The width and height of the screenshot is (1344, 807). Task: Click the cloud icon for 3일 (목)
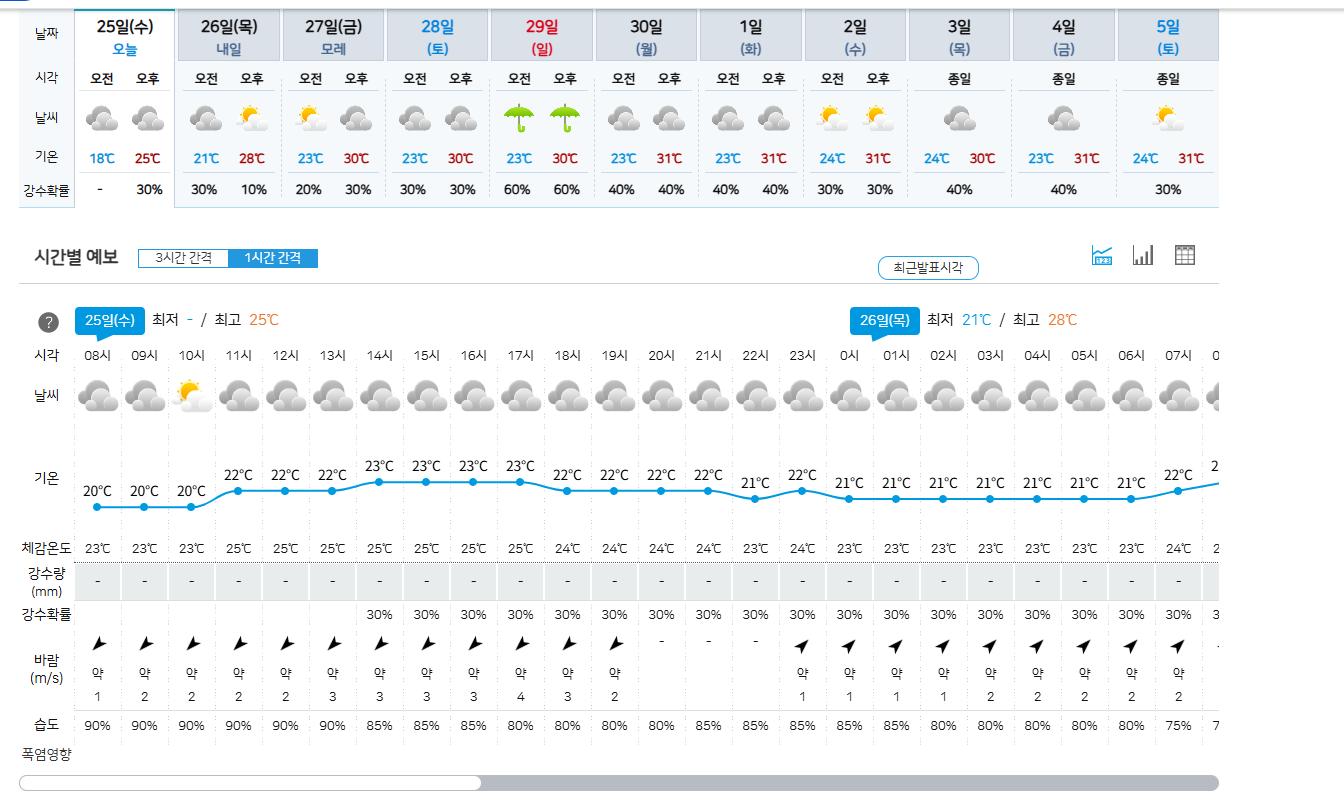[960, 120]
